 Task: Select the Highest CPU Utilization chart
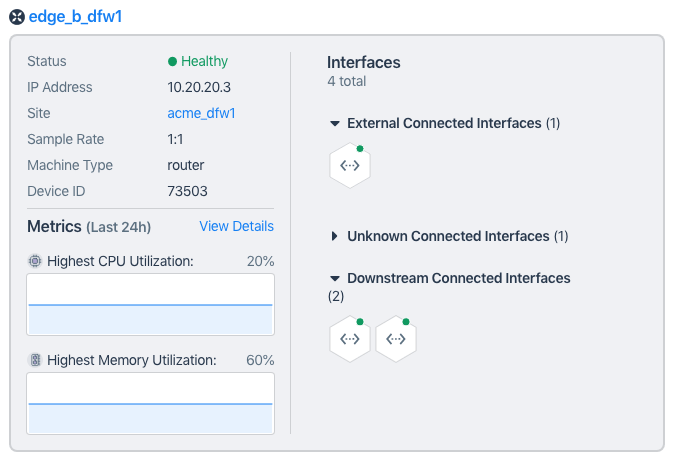click(x=150, y=304)
